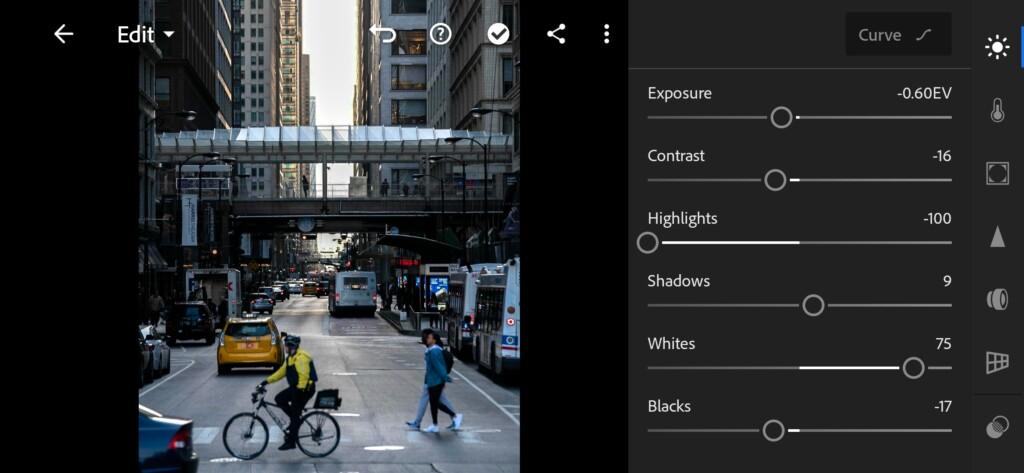Open the Profiles overlapping circles icon
Image resolution: width=1024 pixels, height=473 pixels.
coord(997,428)
